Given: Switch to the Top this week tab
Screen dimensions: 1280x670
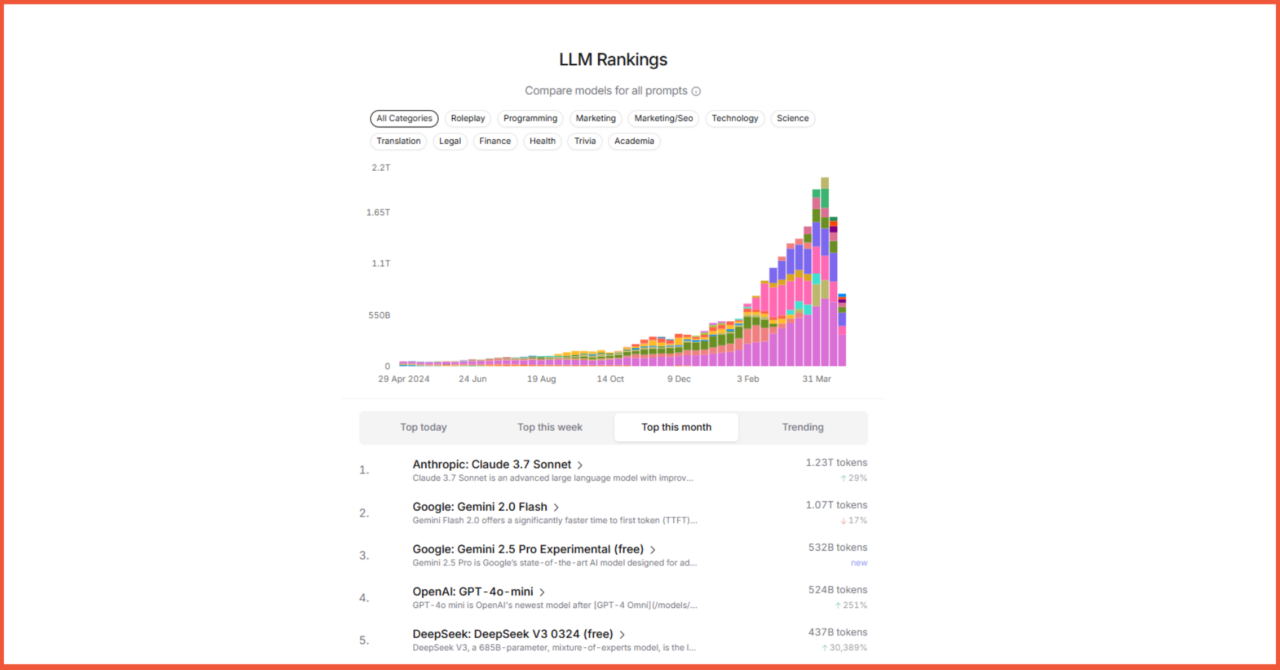Looking at the screenshot, I should (550, 427).
